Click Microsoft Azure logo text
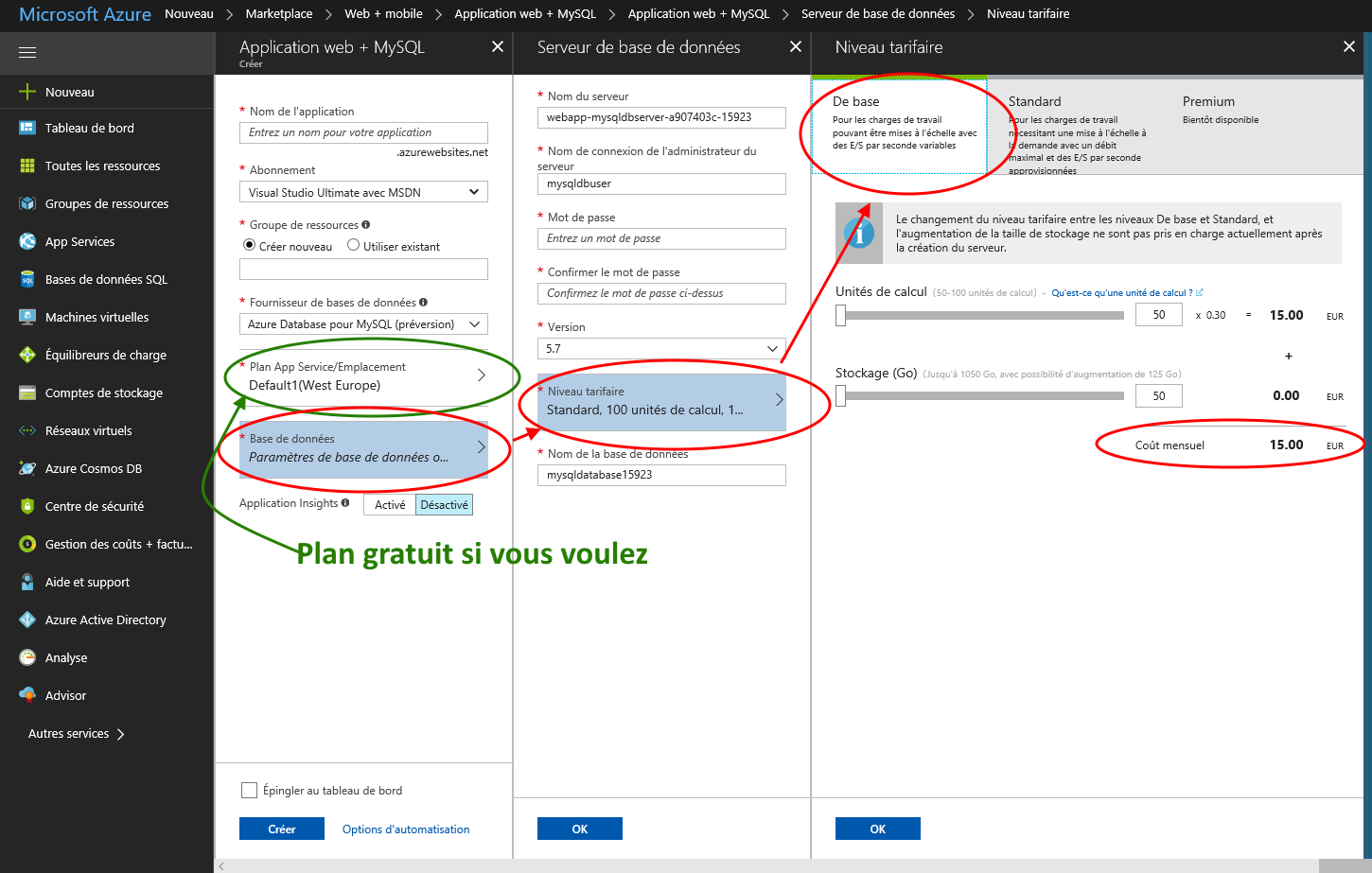1372x873 pixels. point(85,14)
